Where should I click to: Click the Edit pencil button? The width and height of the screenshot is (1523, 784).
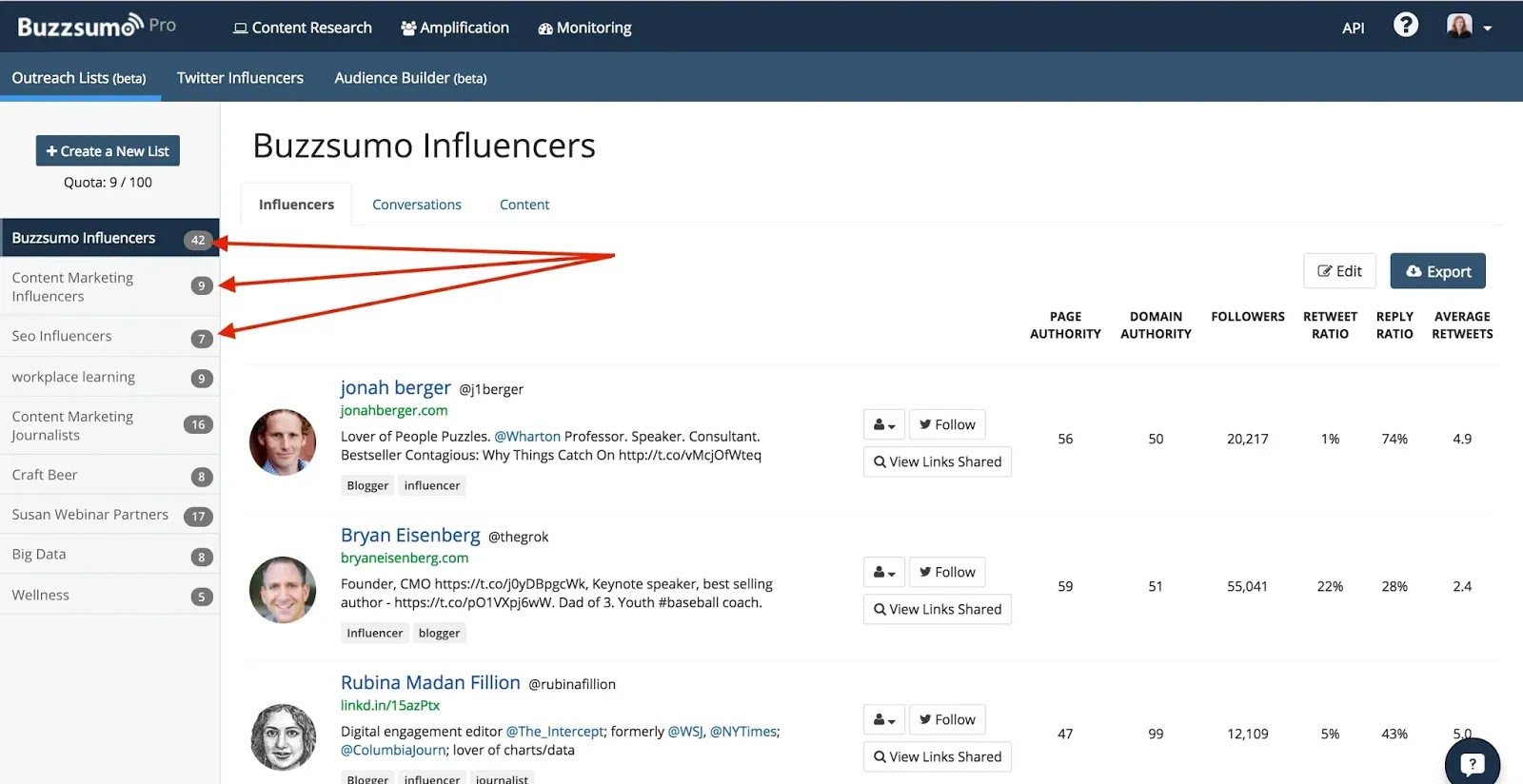pos(1339,271)
